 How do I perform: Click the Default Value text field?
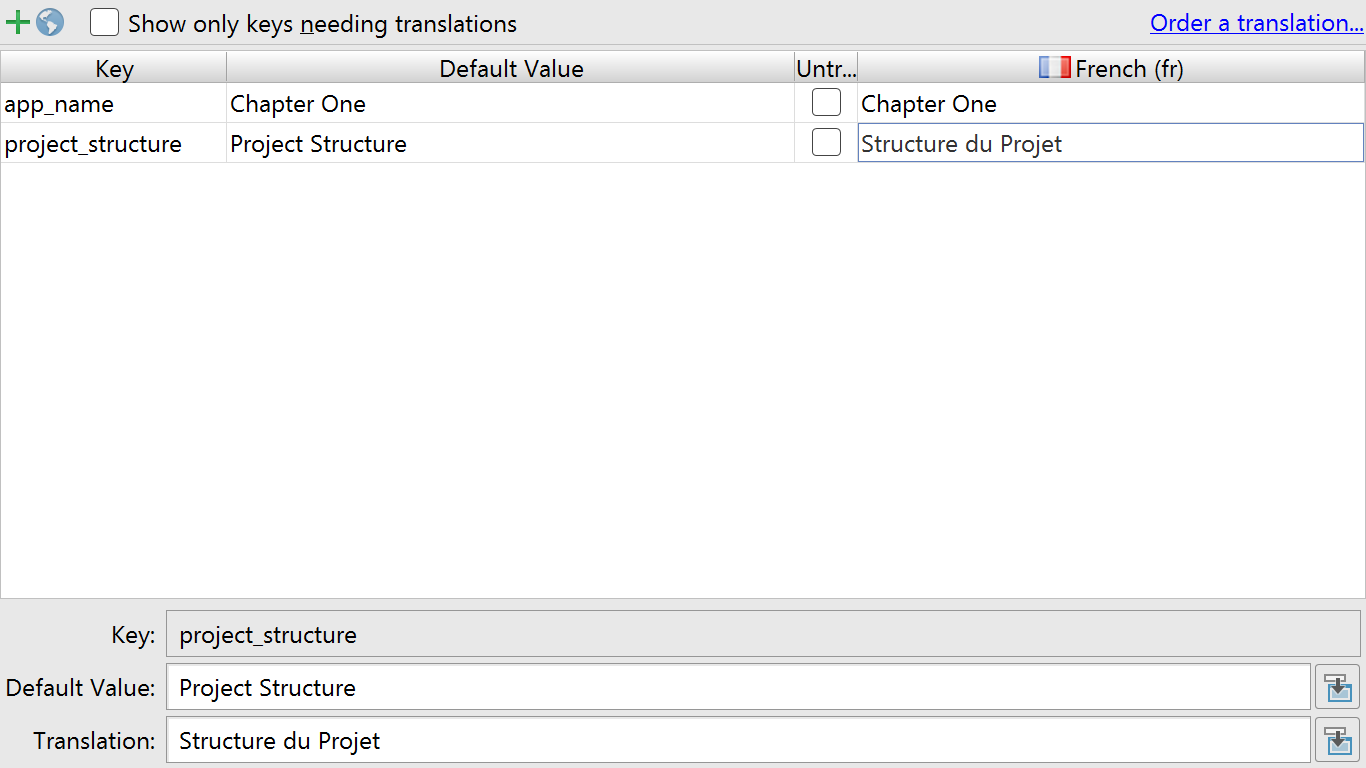[739, 687]
